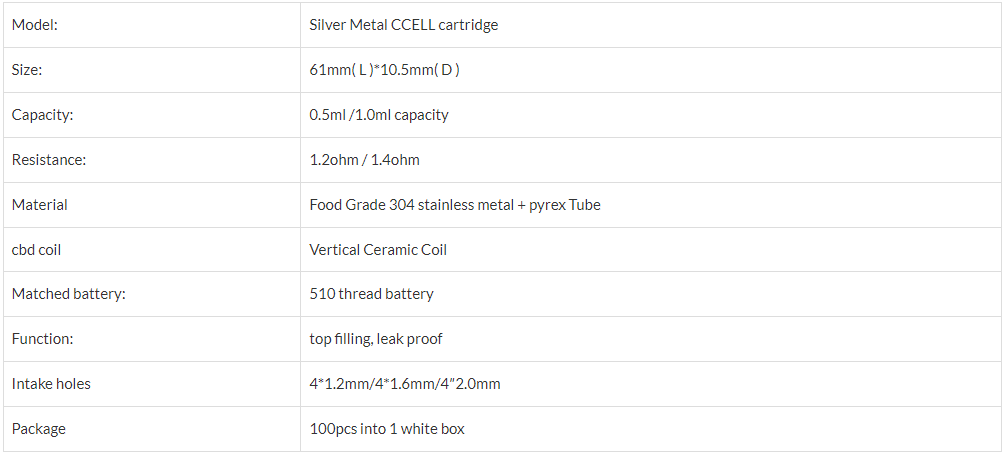Click the 'Vertical Ceramic Coil' value
Viewport: 1004px width, 454px height.
(x=378, y=249)
